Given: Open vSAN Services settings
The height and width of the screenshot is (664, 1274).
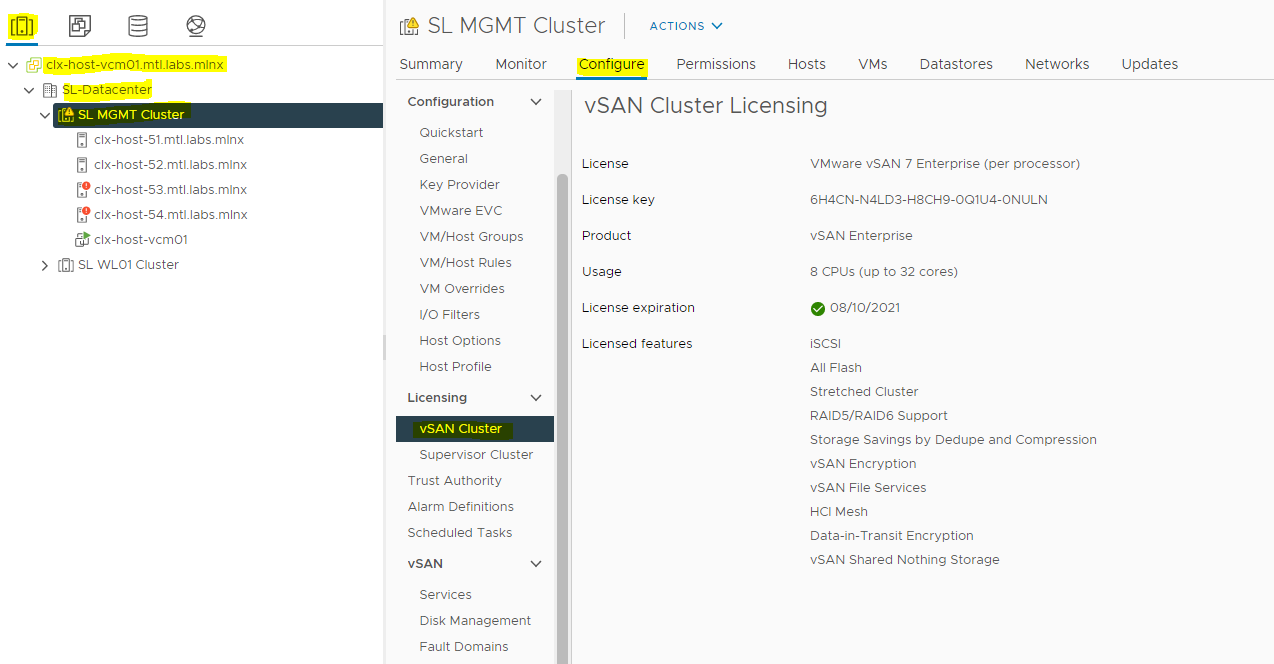Looking at the screenshot, I should (446, 595).
